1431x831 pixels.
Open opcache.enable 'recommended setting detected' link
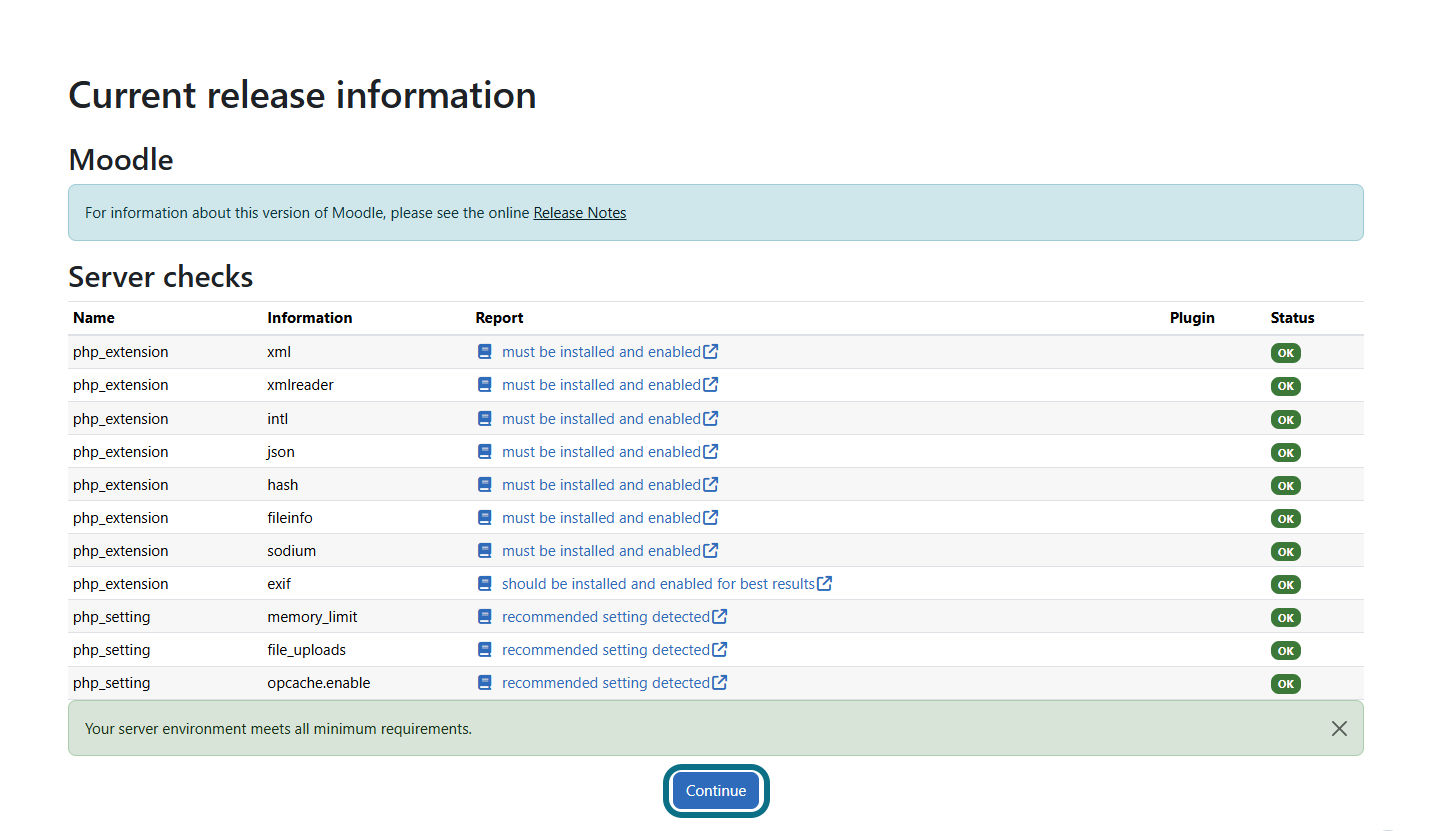pyautogui.click(x=606, y=682)
